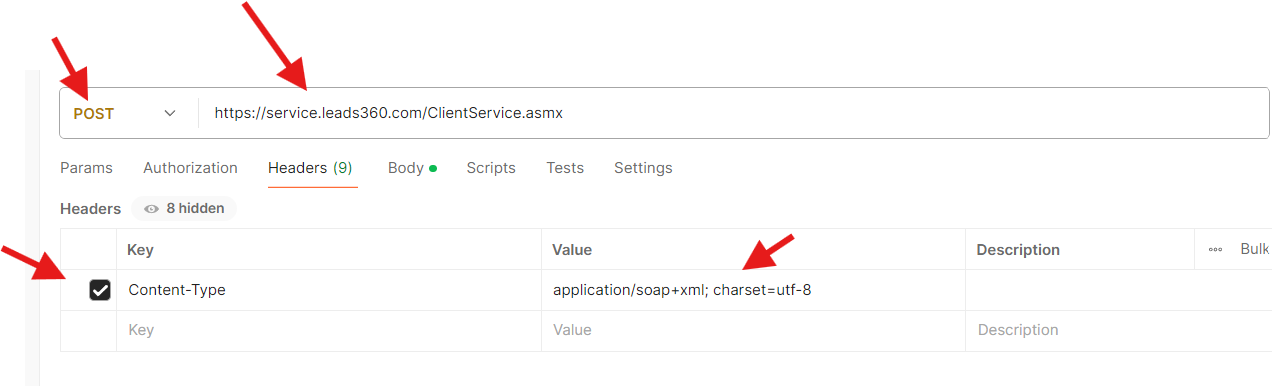Open the Tests tab
Viewport: 1272px width, 386px height.
point(565,168)
